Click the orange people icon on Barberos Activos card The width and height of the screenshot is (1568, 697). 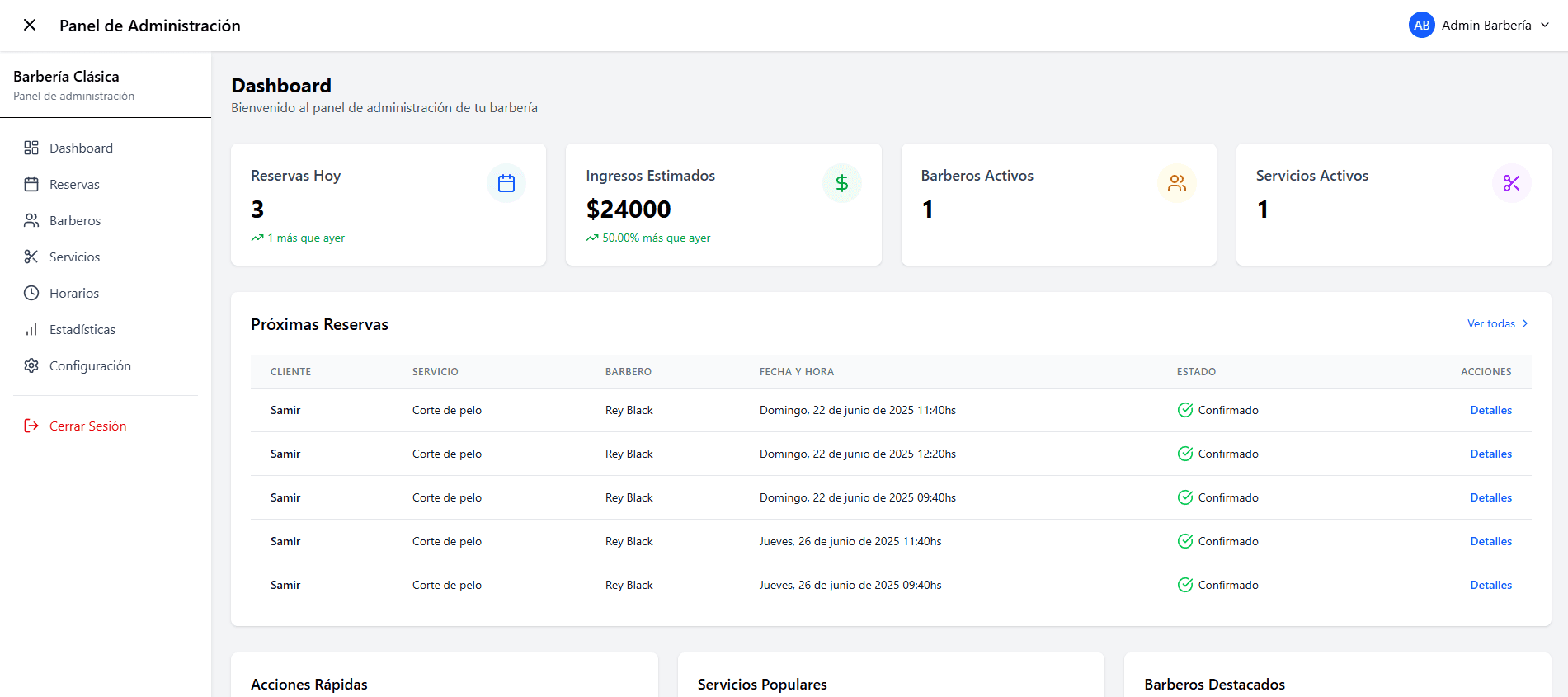point(1177,183)
